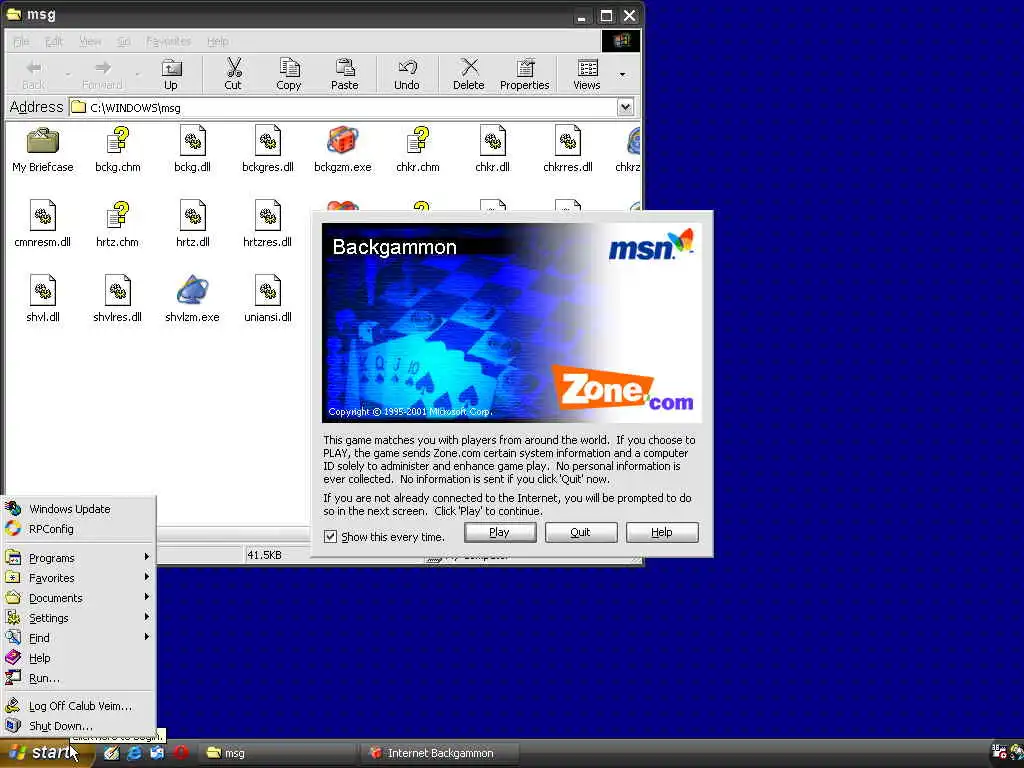The height and width of the screenshot is (768, 1024).
Task: Click the File menu in msg window
Action: pos(22,41)
